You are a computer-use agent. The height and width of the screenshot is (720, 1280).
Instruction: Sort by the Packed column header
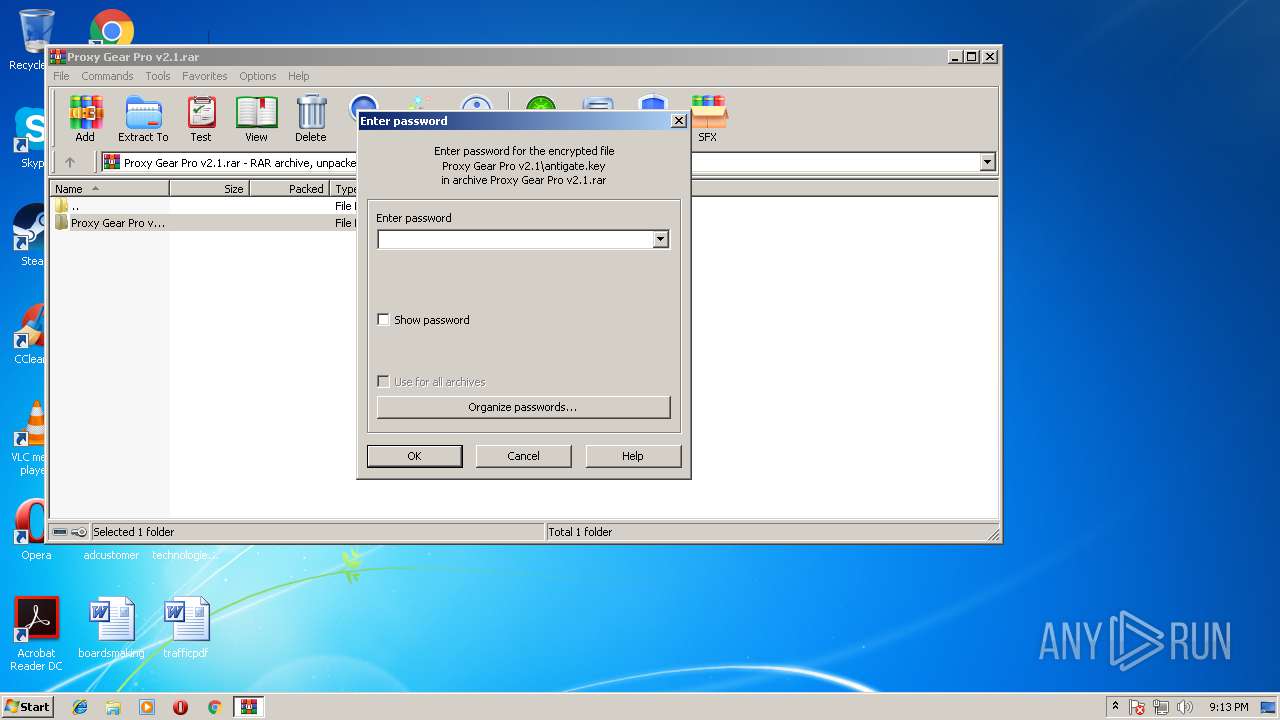click(x=289, y=188)
